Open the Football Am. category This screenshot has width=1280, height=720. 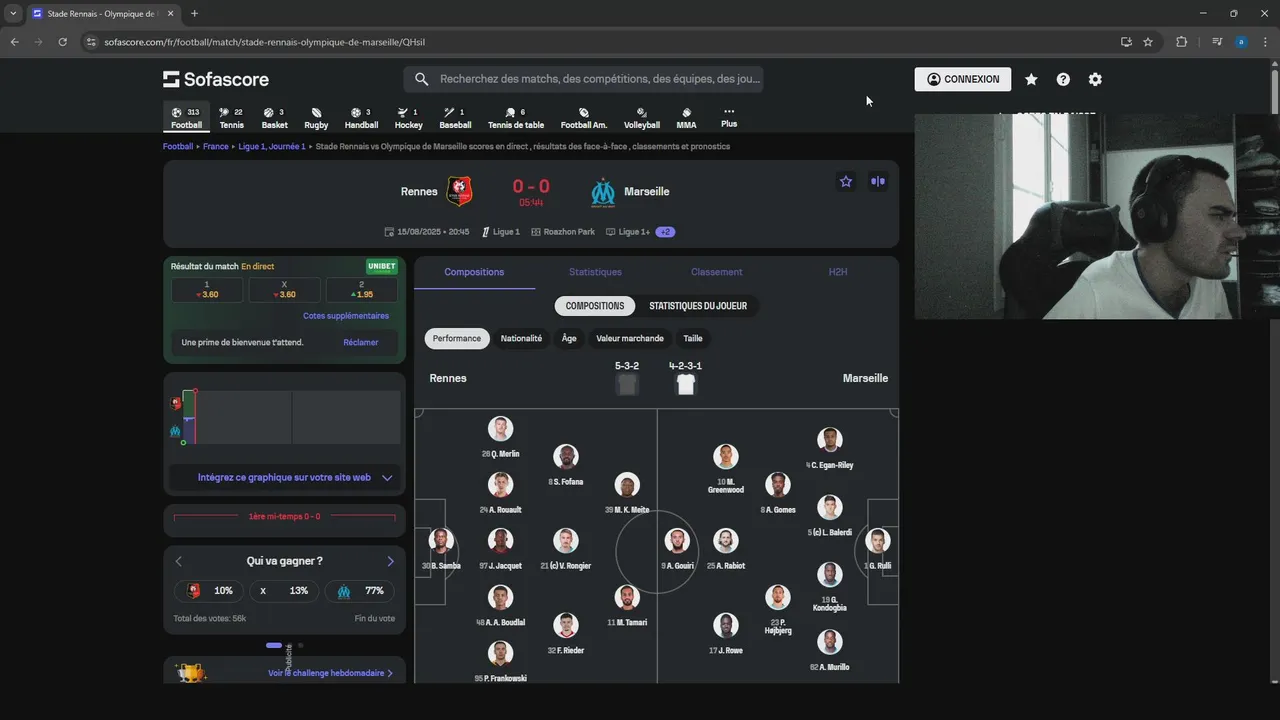click(584, 118)
